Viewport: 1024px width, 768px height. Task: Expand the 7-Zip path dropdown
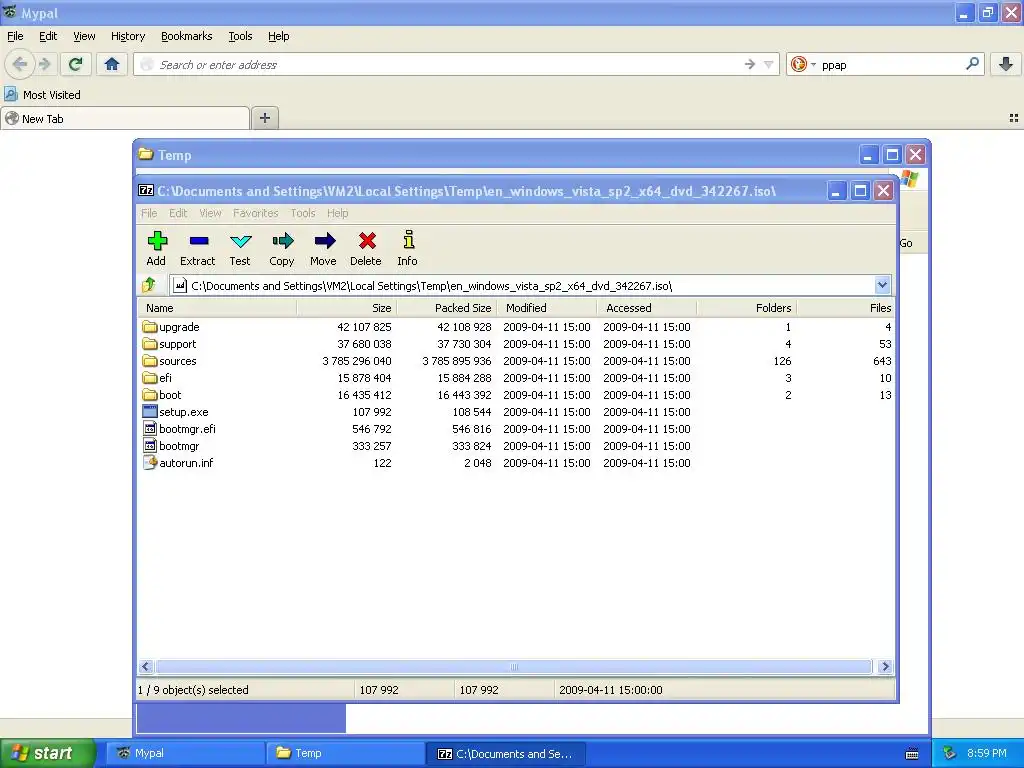coord(882,285)
